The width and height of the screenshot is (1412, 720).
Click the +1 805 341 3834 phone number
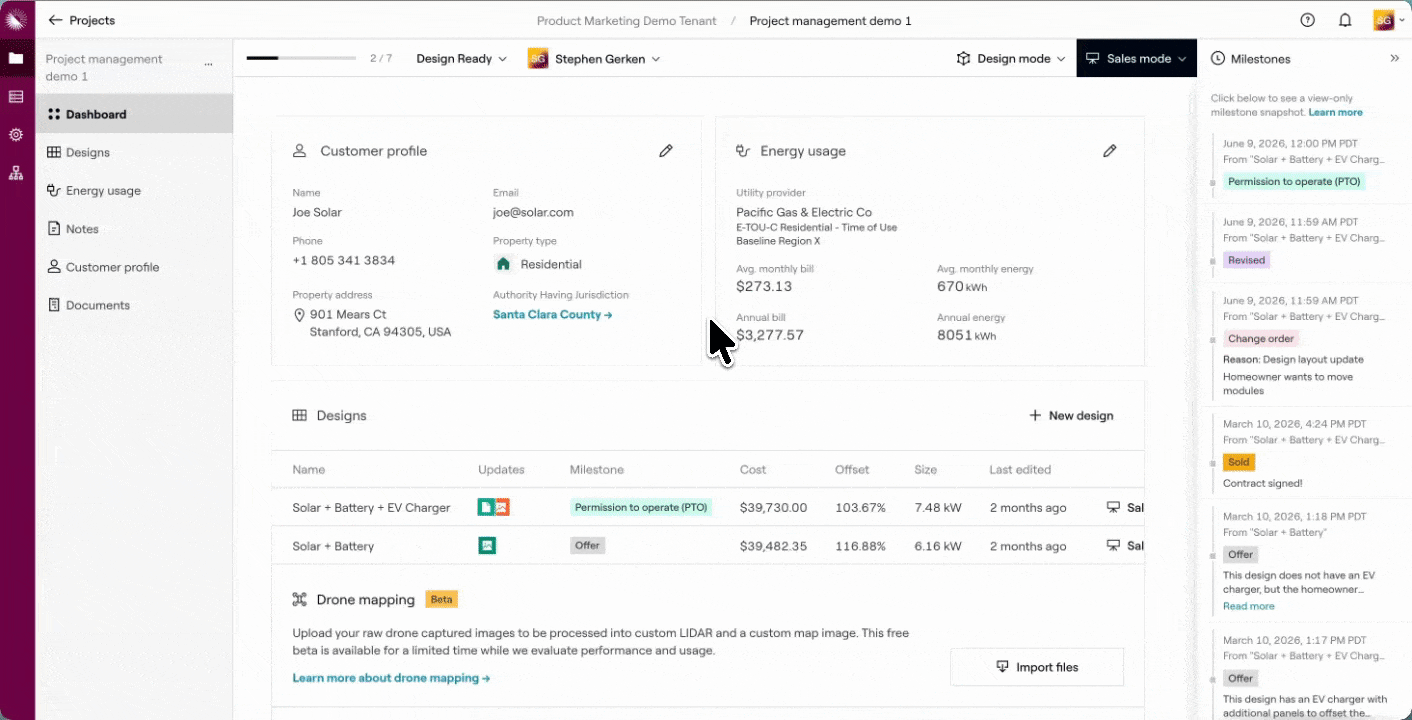pos(343,260)
